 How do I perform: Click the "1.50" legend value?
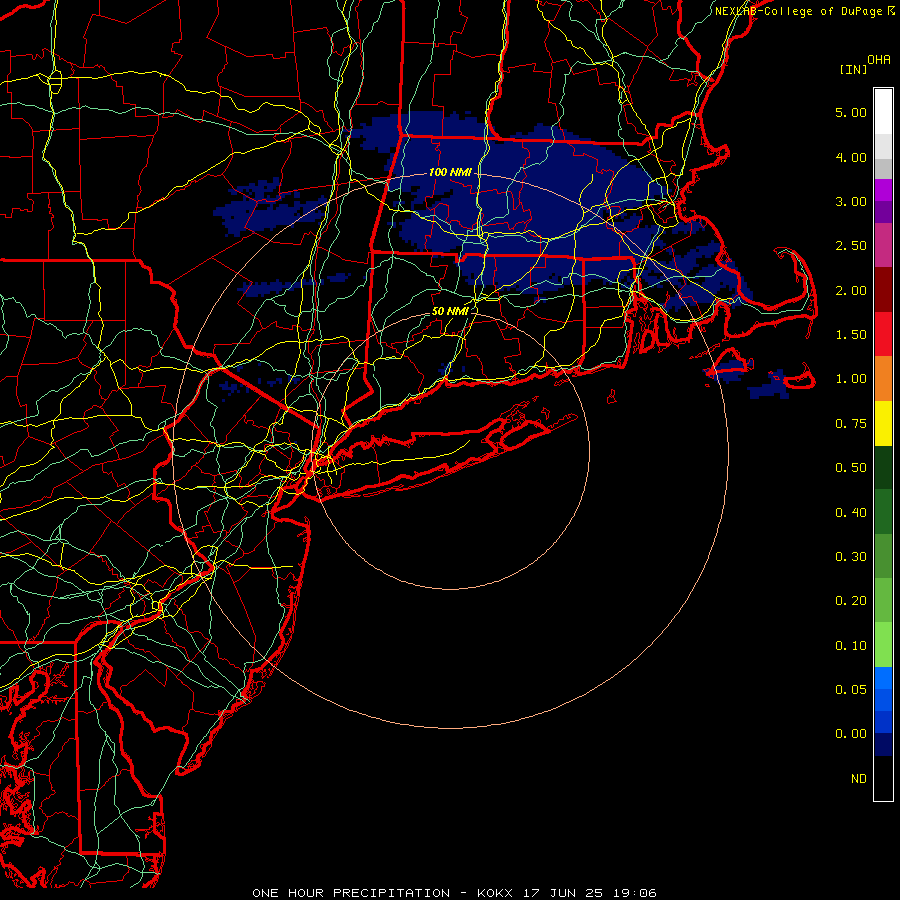(x=851, y=335)
